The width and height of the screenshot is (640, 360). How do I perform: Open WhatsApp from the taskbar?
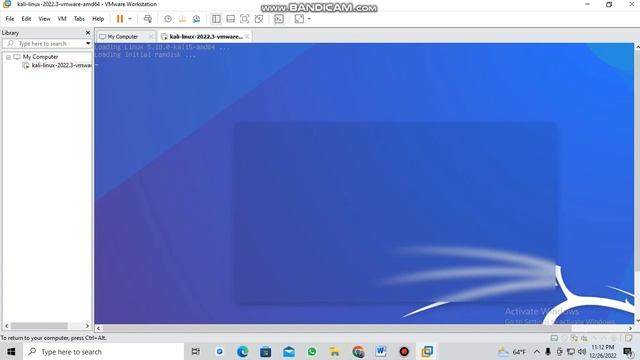point(312,351)
